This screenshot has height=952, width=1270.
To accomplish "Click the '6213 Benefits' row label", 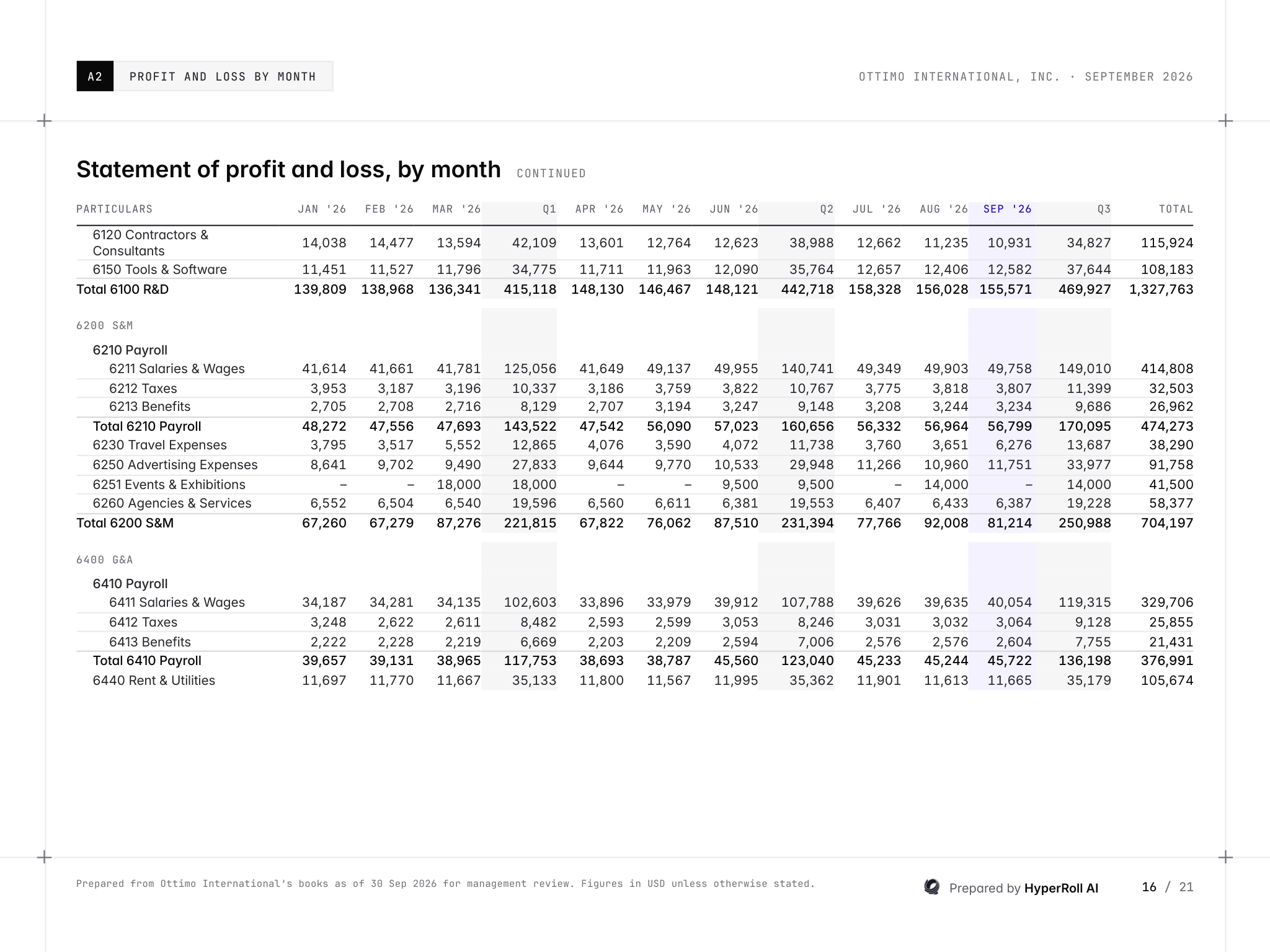I will (149, 407).
